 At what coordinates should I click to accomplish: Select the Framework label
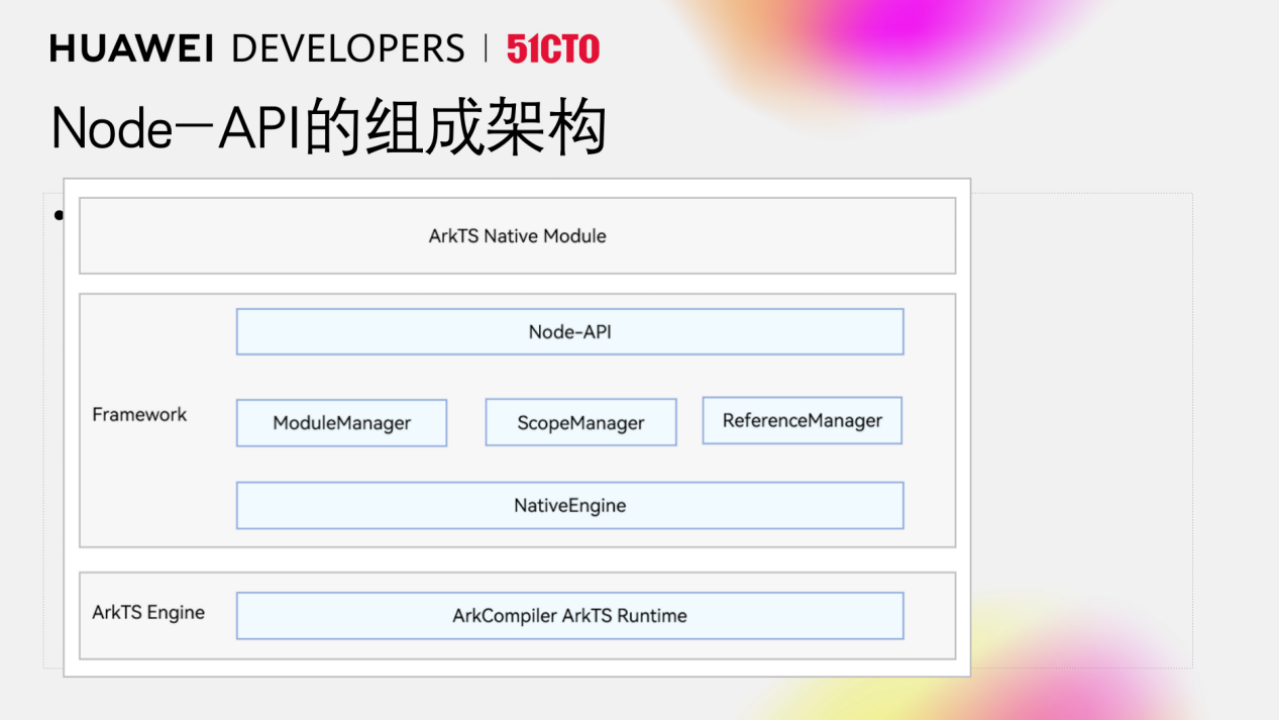[139, 414]
